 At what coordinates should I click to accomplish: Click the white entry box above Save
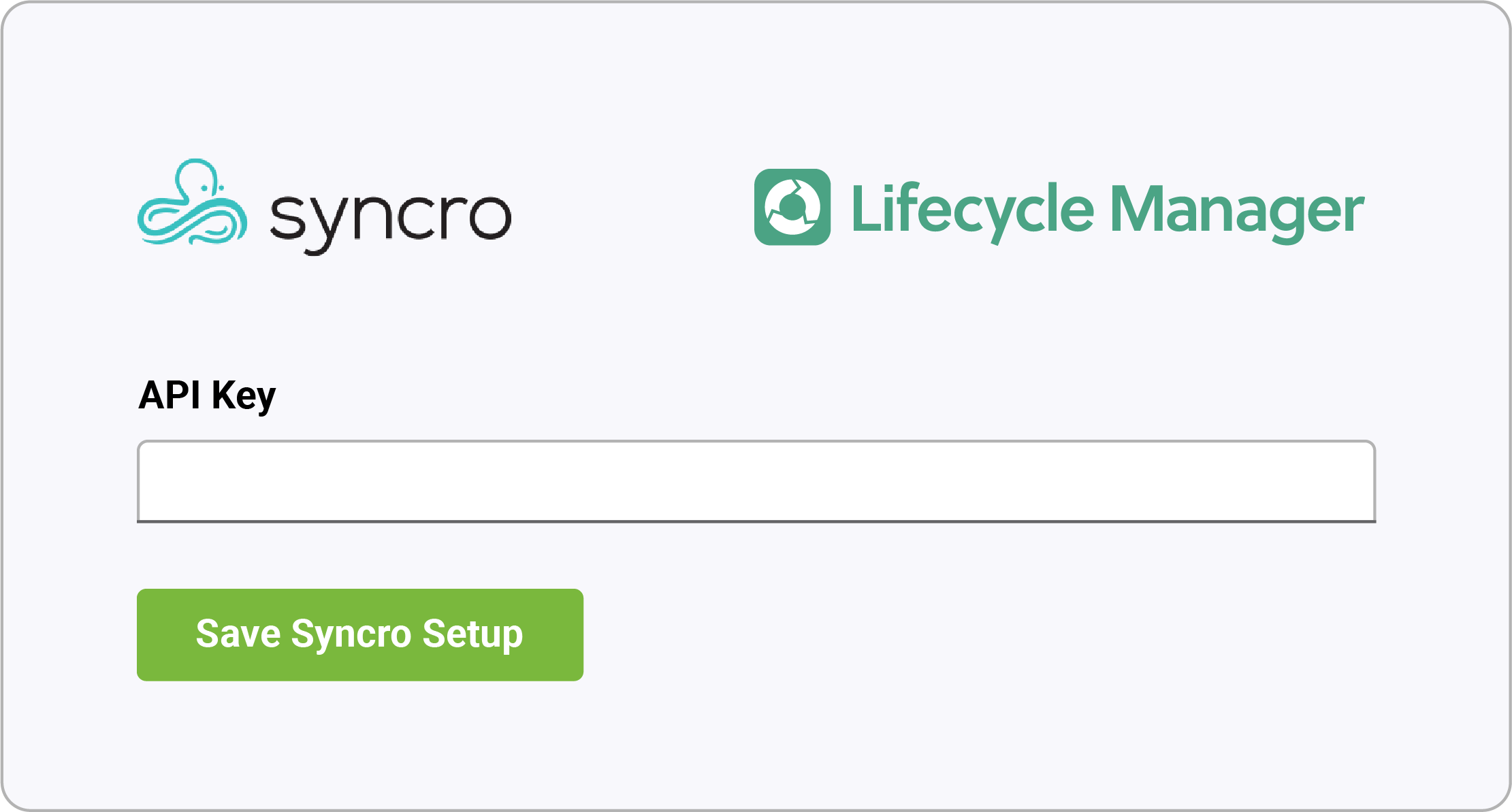[x=756, y=481]
